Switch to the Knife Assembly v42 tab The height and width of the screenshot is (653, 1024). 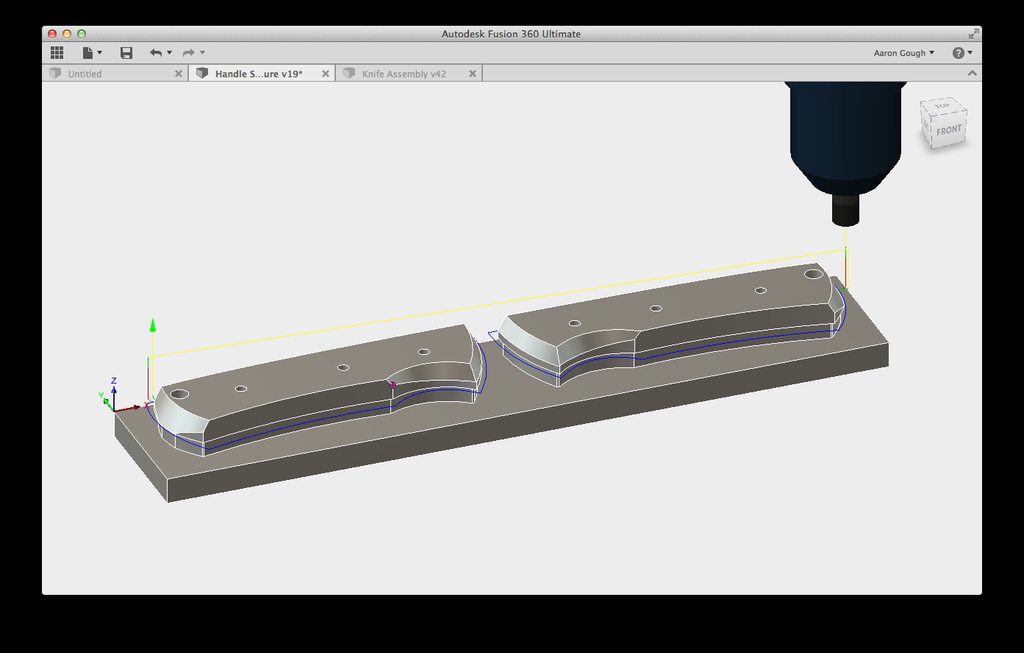[403, 74]
